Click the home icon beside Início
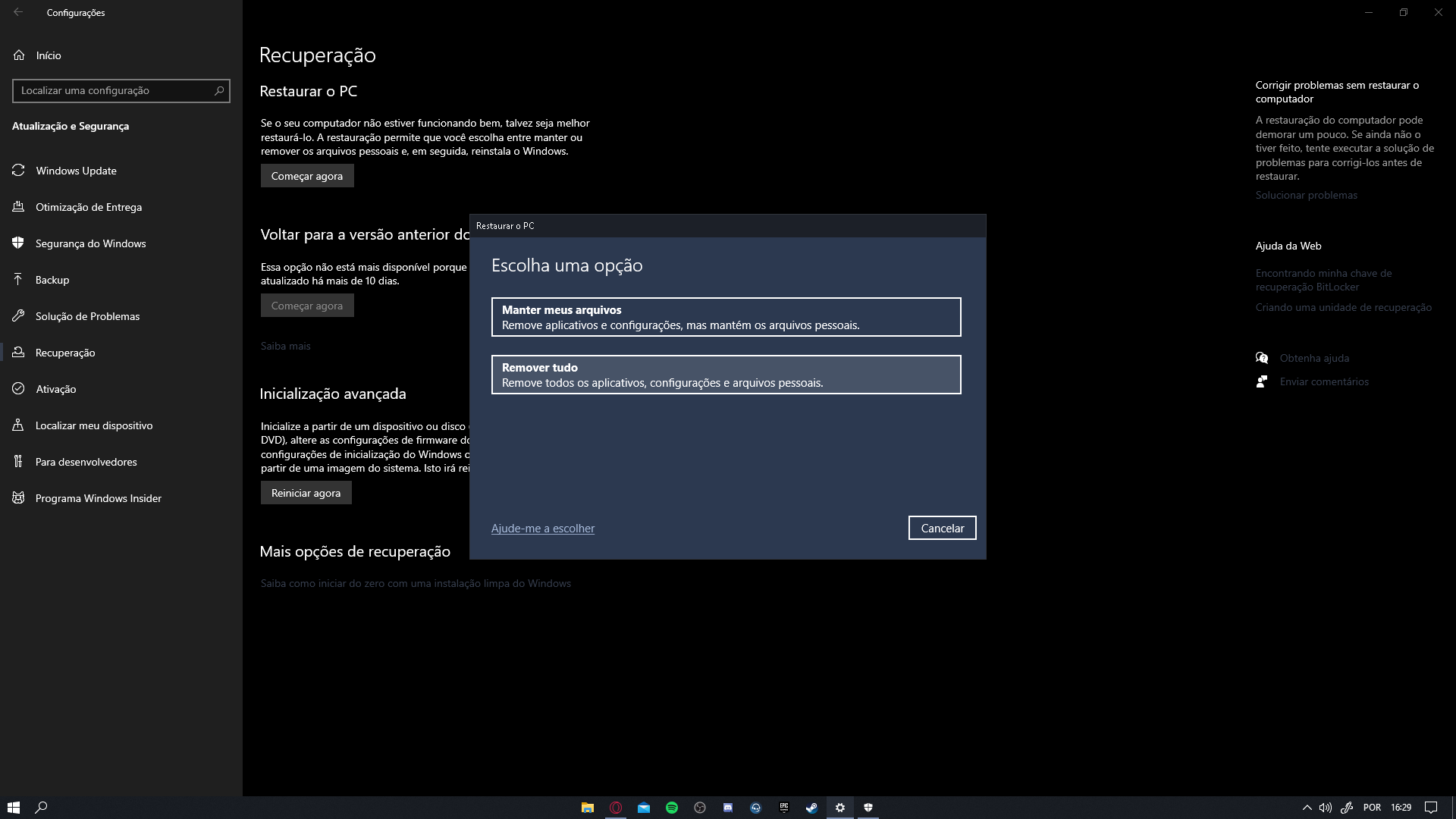Image resolution: width=1456 pixels, height=819 pixels. click(19, 55)
